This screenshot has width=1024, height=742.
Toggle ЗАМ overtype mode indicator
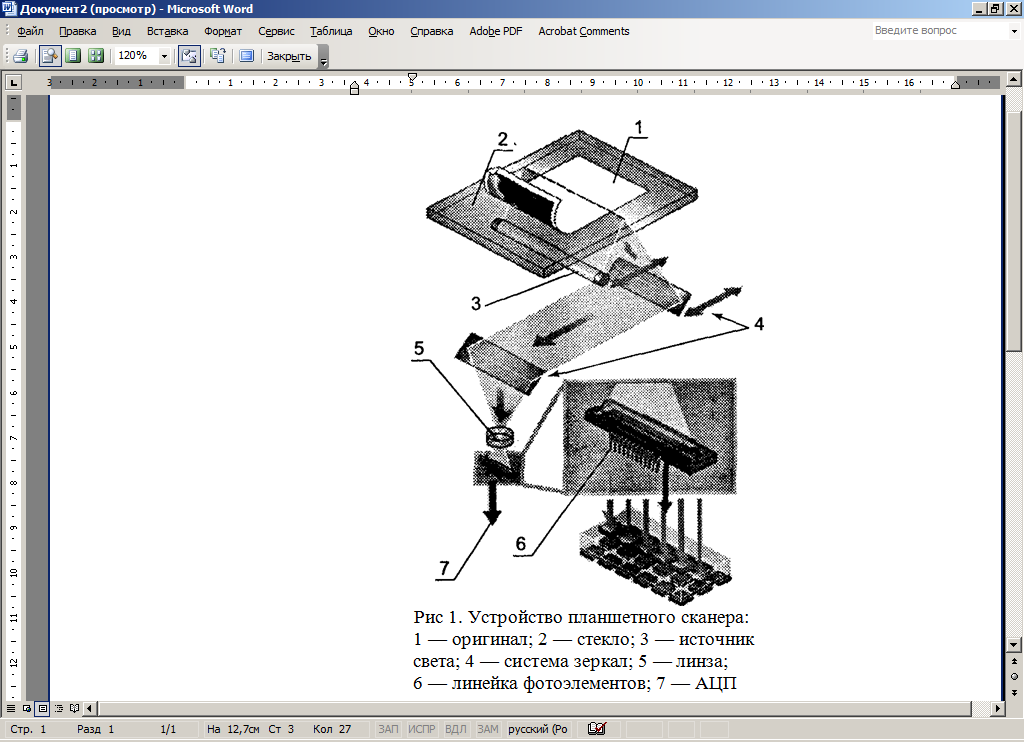click(488, 729)
